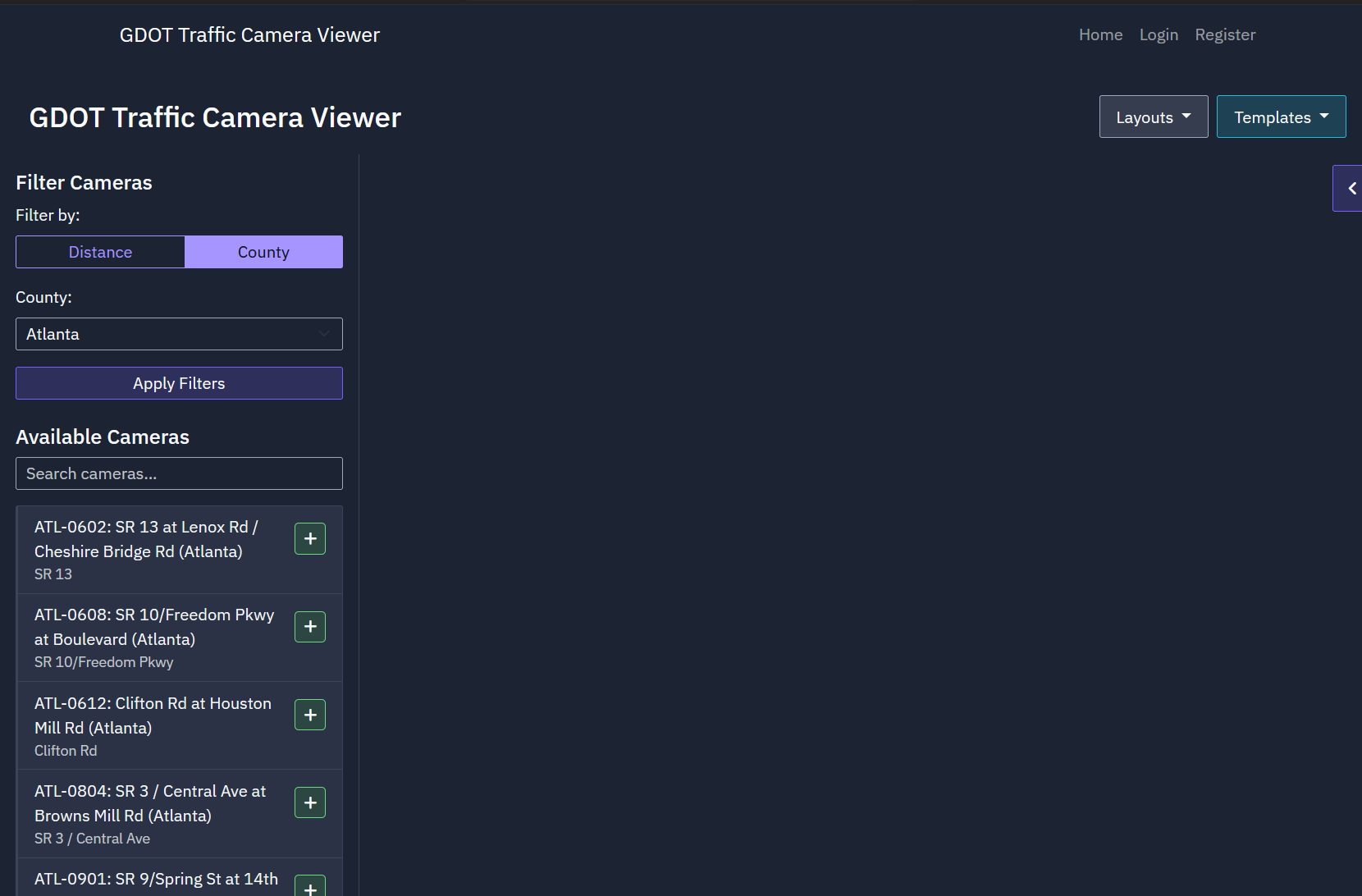Open the Register page link
The height and width of the screenshot is (896, 1362).
pos(1225,34)
